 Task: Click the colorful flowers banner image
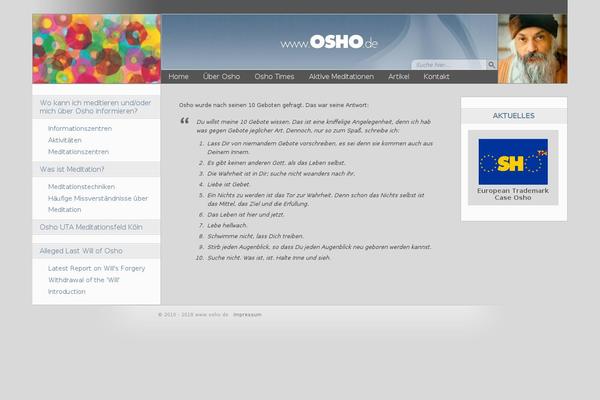[x=96, y=49]
